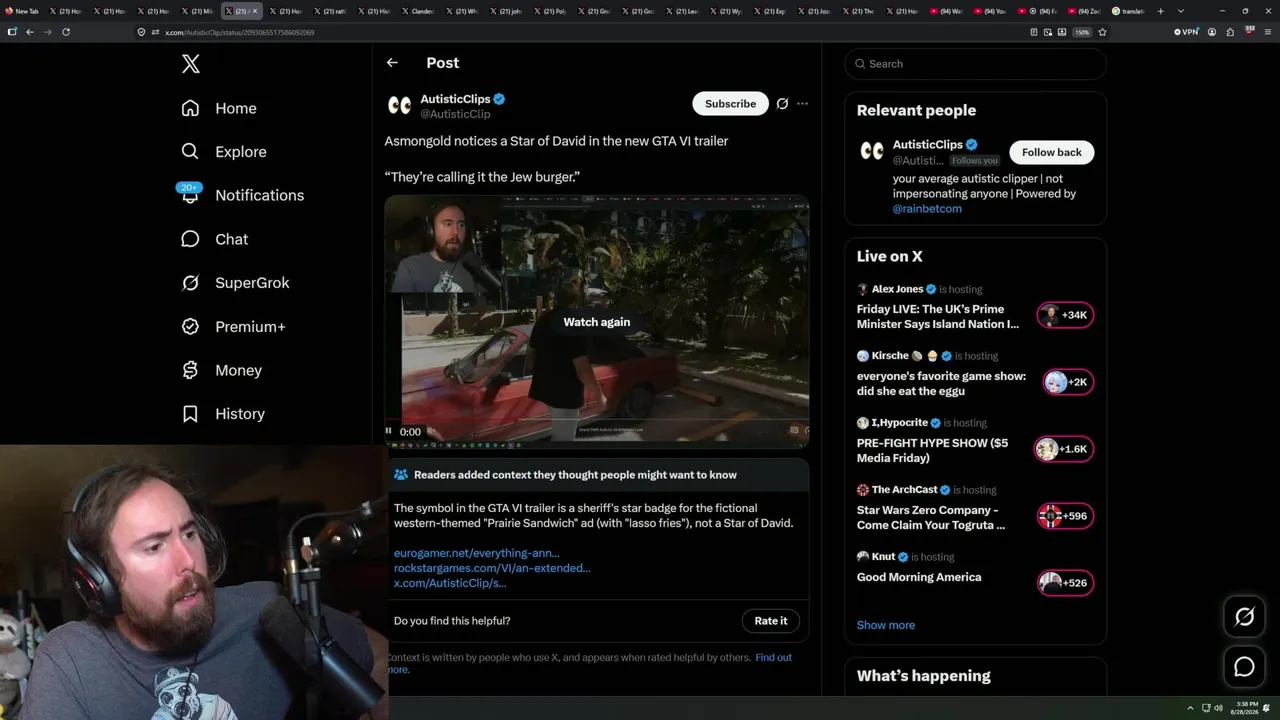Click the X logo in the sidebar
Screen dimensions: 1280x720
[191, 64]
